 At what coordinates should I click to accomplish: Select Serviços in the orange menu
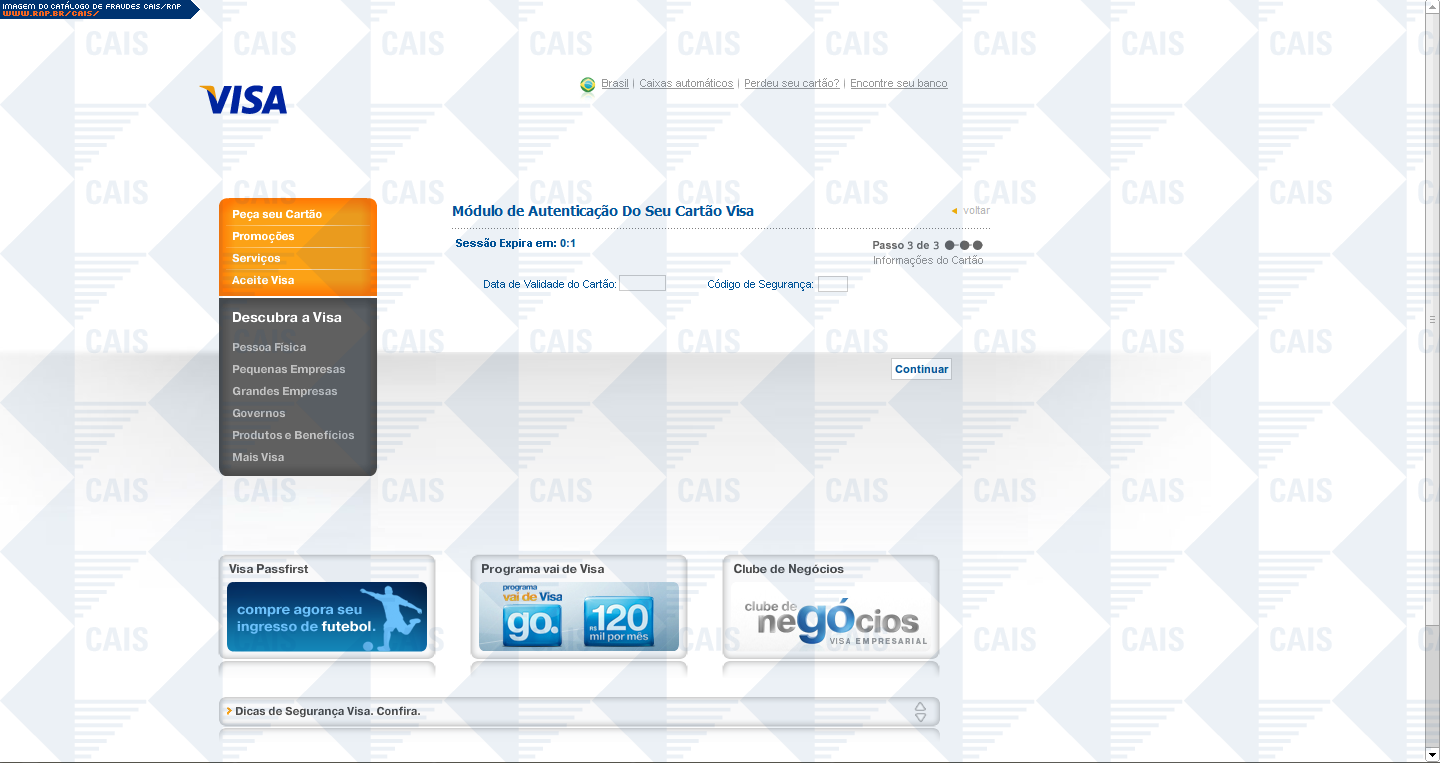click(256, 258)
